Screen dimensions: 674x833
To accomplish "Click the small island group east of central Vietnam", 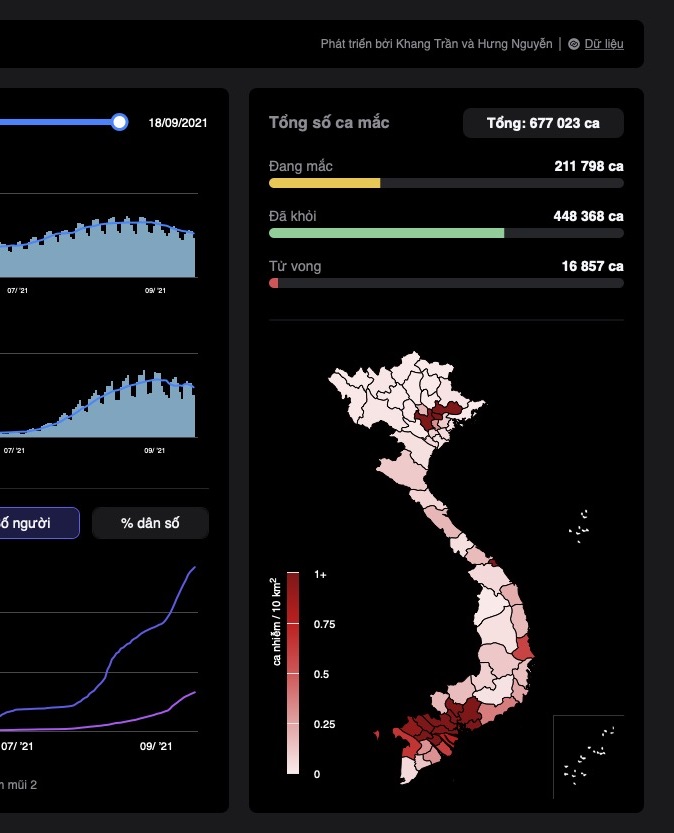I will pos(580,527).
